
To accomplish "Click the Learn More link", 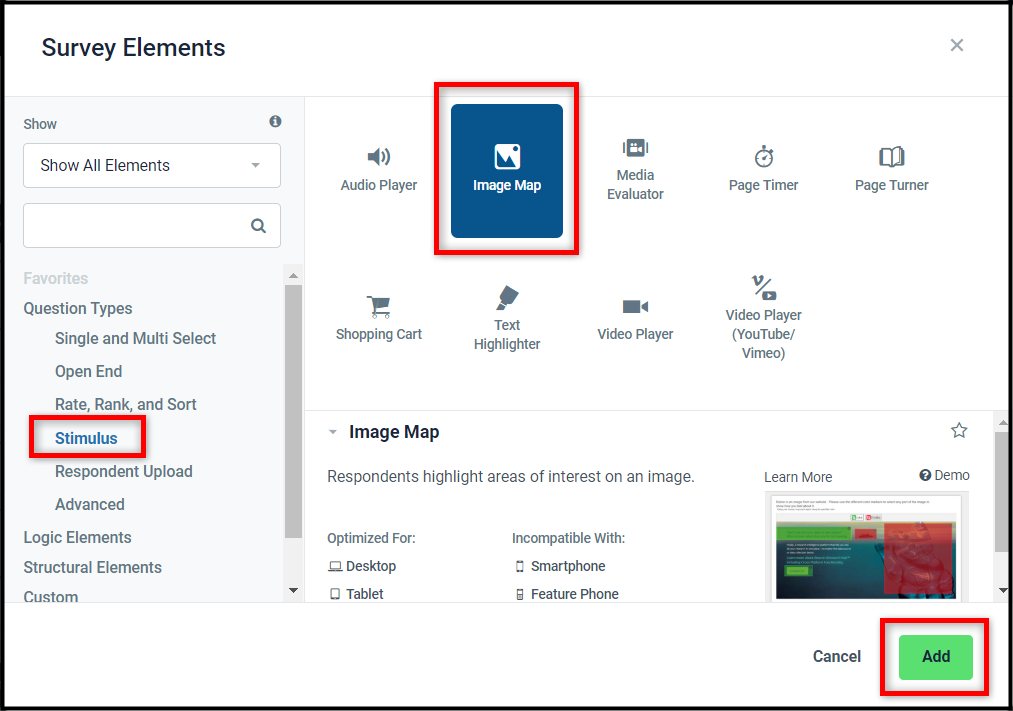I will pos(798,477).
